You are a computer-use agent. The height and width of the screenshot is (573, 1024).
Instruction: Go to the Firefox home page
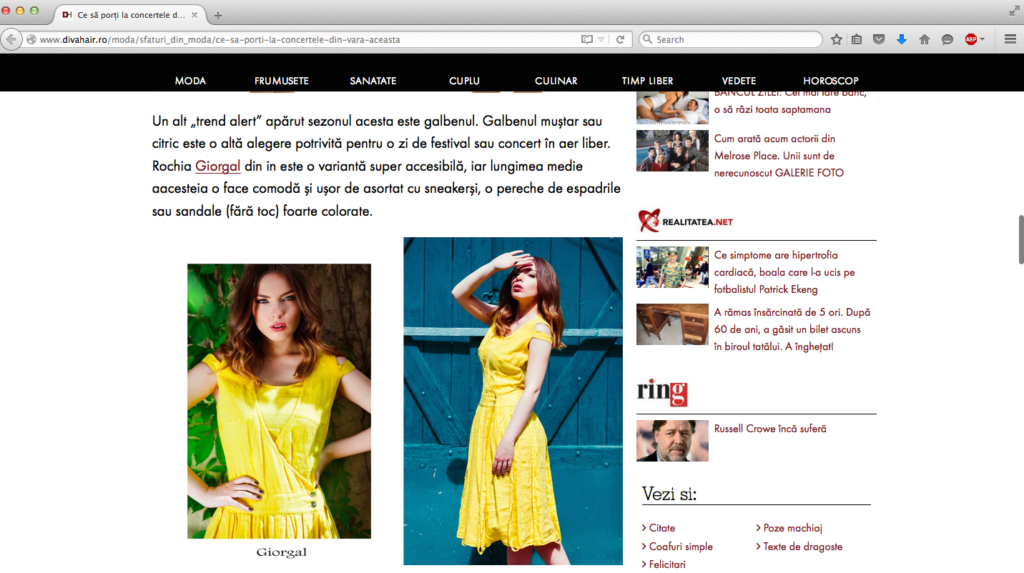924,39
